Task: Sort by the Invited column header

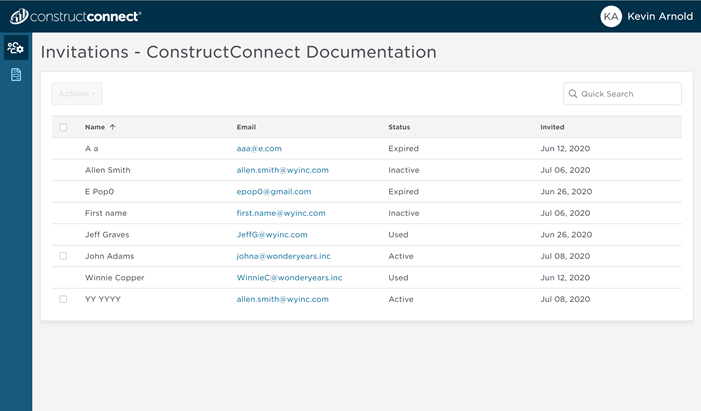Action: tap(552, 127)
